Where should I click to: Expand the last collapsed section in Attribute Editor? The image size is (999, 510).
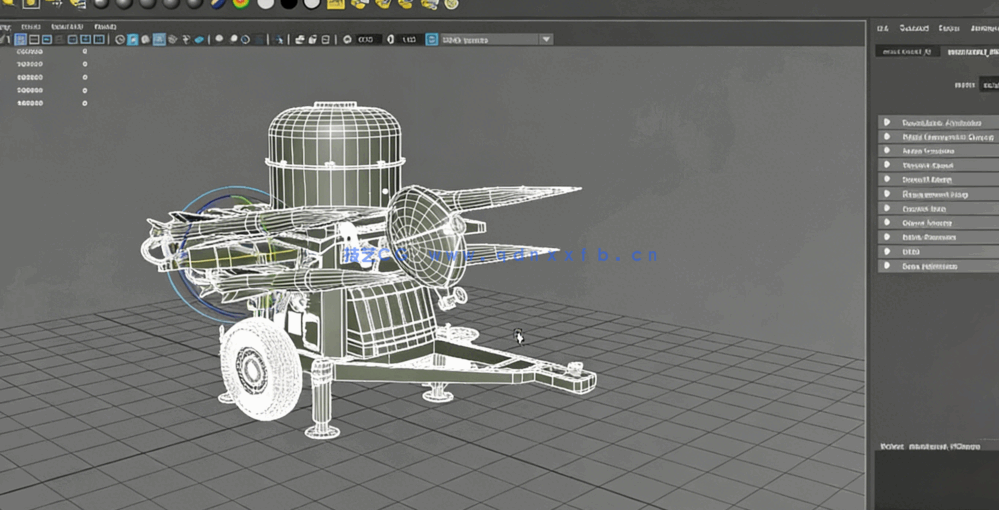point(886,266)
